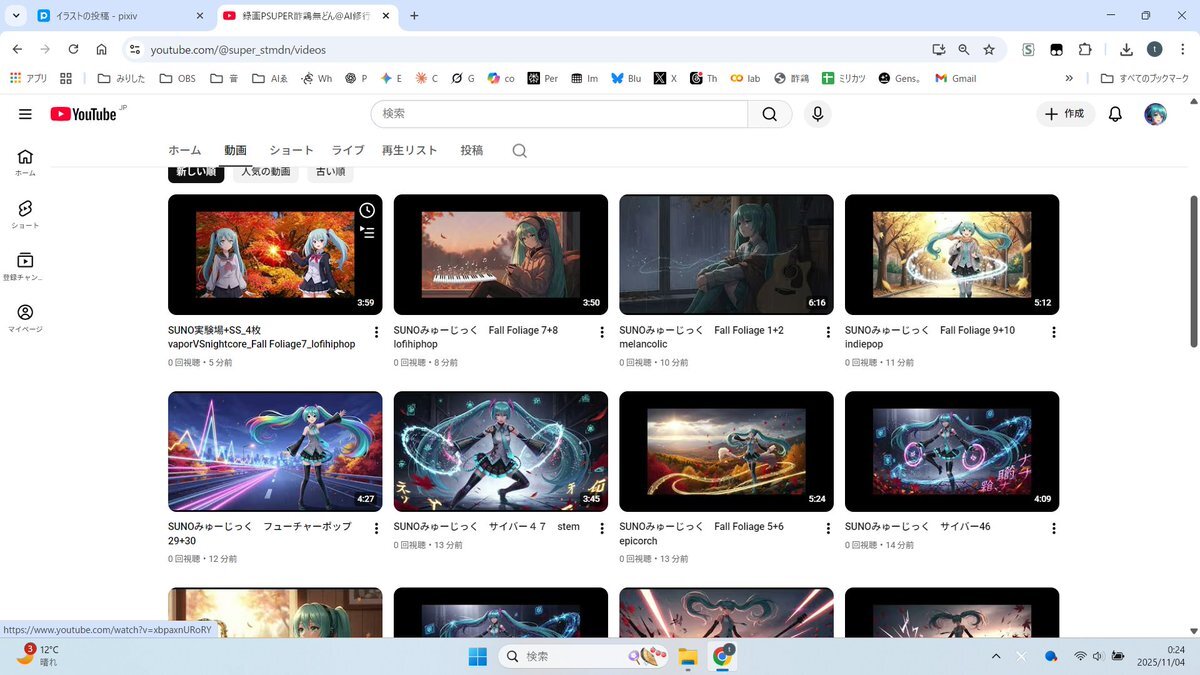Open options menu for サイバー46 video
The width and height of the screenshot is (1200, 675).
coord(1053,528)
